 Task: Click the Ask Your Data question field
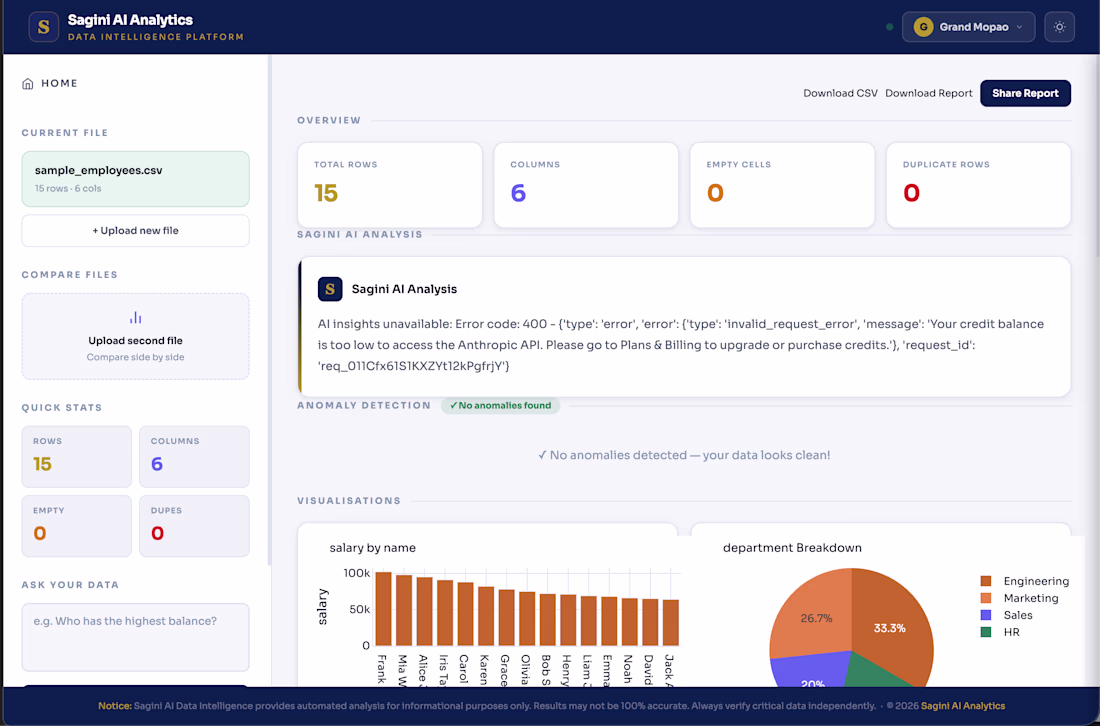(135, 637)
